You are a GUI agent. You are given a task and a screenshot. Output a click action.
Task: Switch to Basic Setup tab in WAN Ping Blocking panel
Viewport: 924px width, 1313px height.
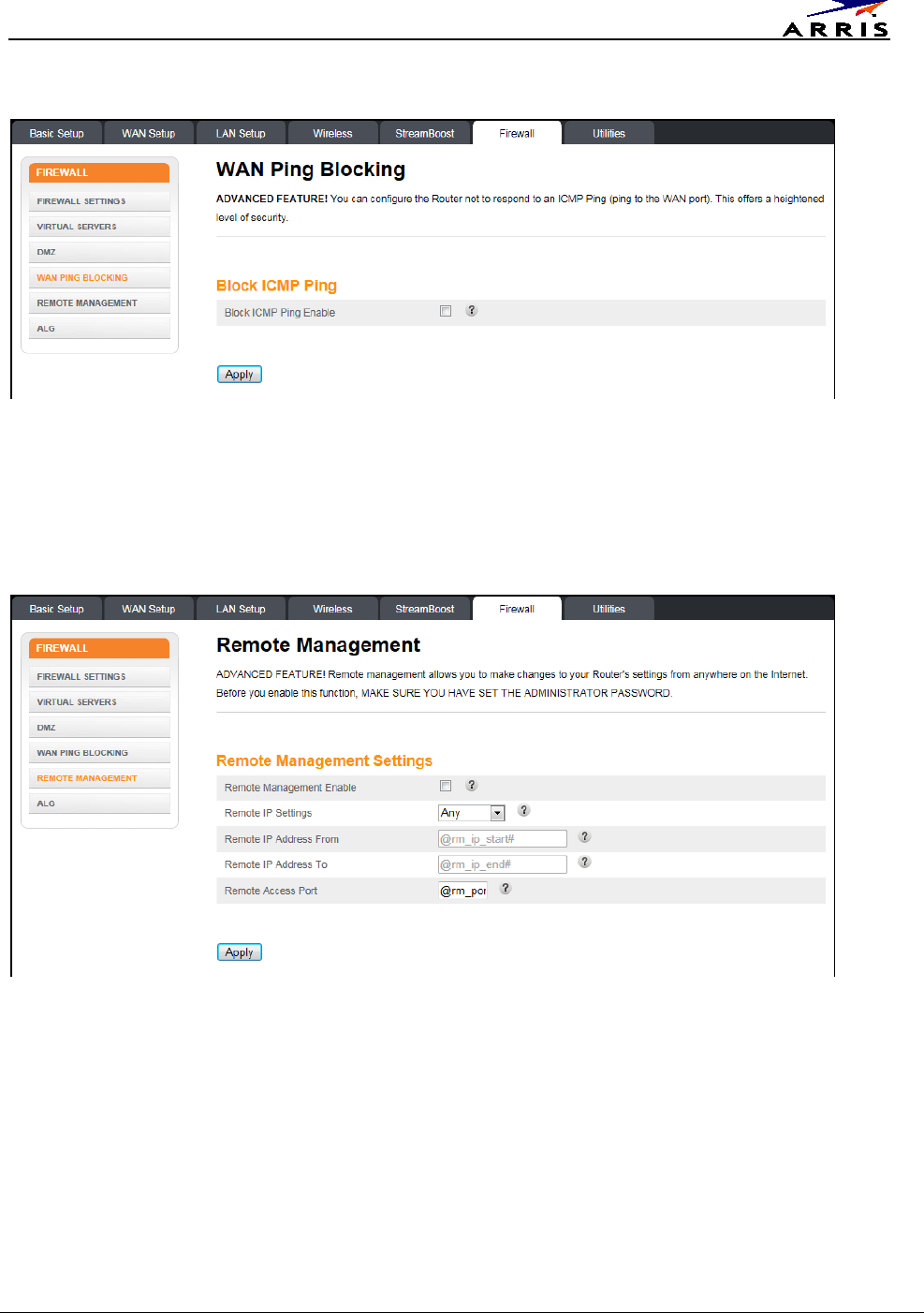[x=56, y=133]
